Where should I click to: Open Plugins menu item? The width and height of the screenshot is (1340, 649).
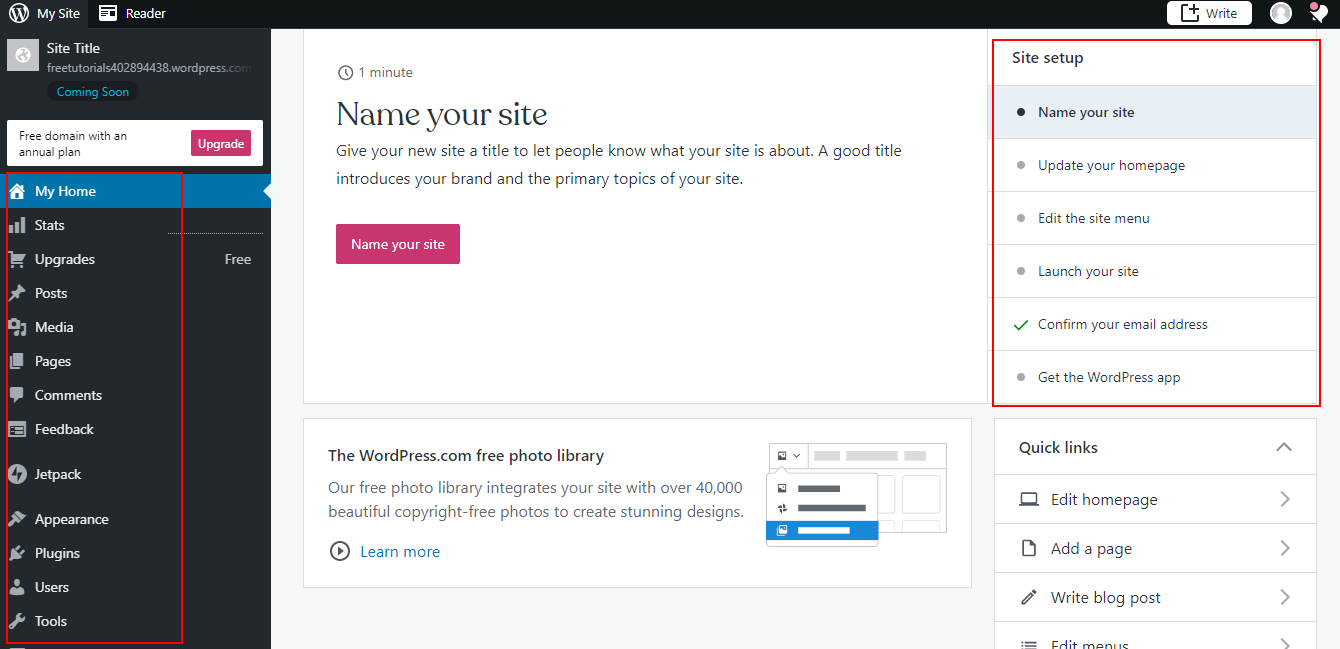tap(135, 553)
